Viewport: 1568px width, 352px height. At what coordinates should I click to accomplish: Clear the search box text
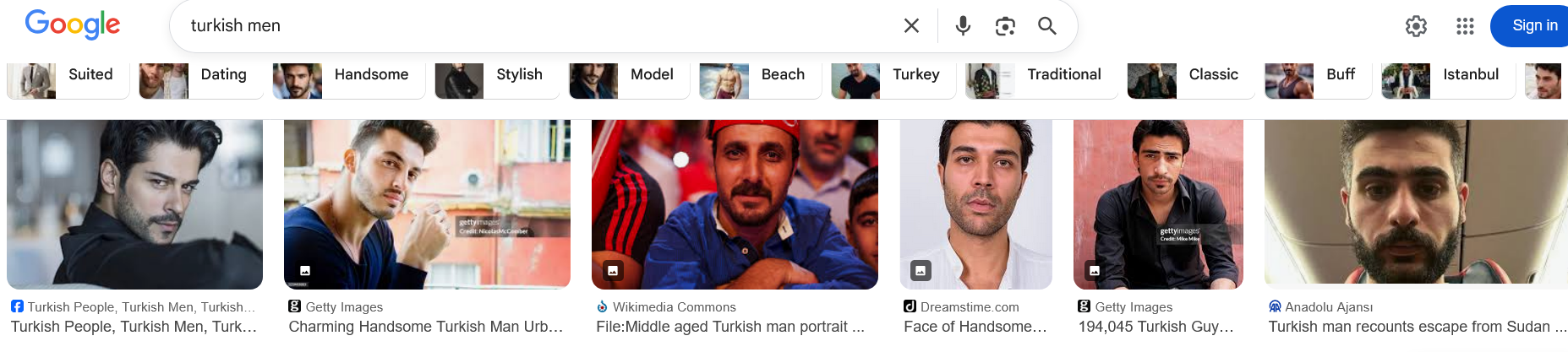911,26
